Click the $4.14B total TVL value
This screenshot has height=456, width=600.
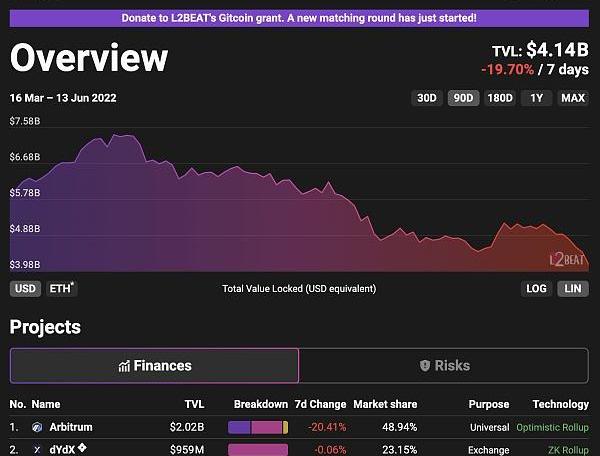click(558, 50)
